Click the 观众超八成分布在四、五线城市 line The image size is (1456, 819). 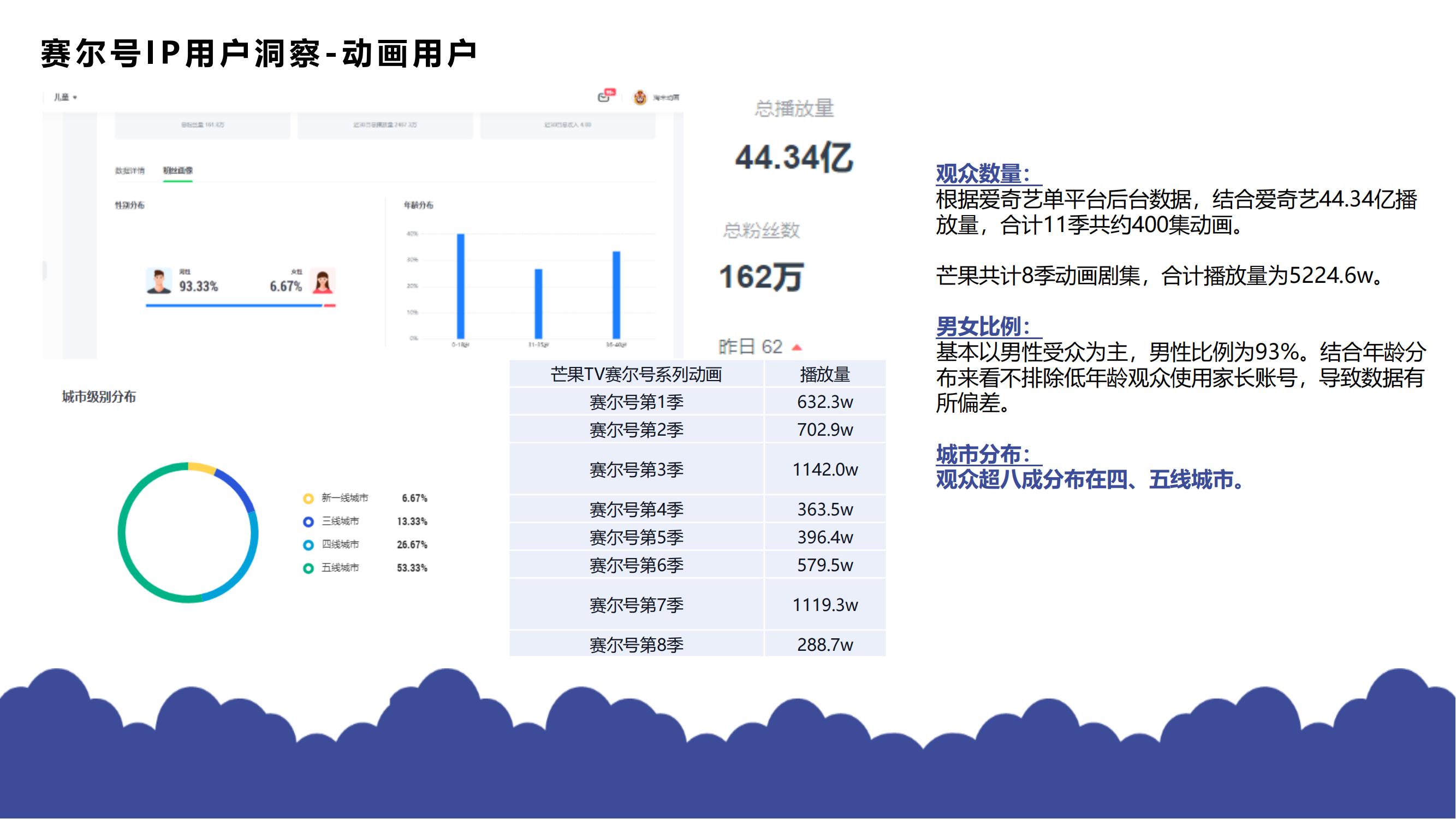(1090, 480)
